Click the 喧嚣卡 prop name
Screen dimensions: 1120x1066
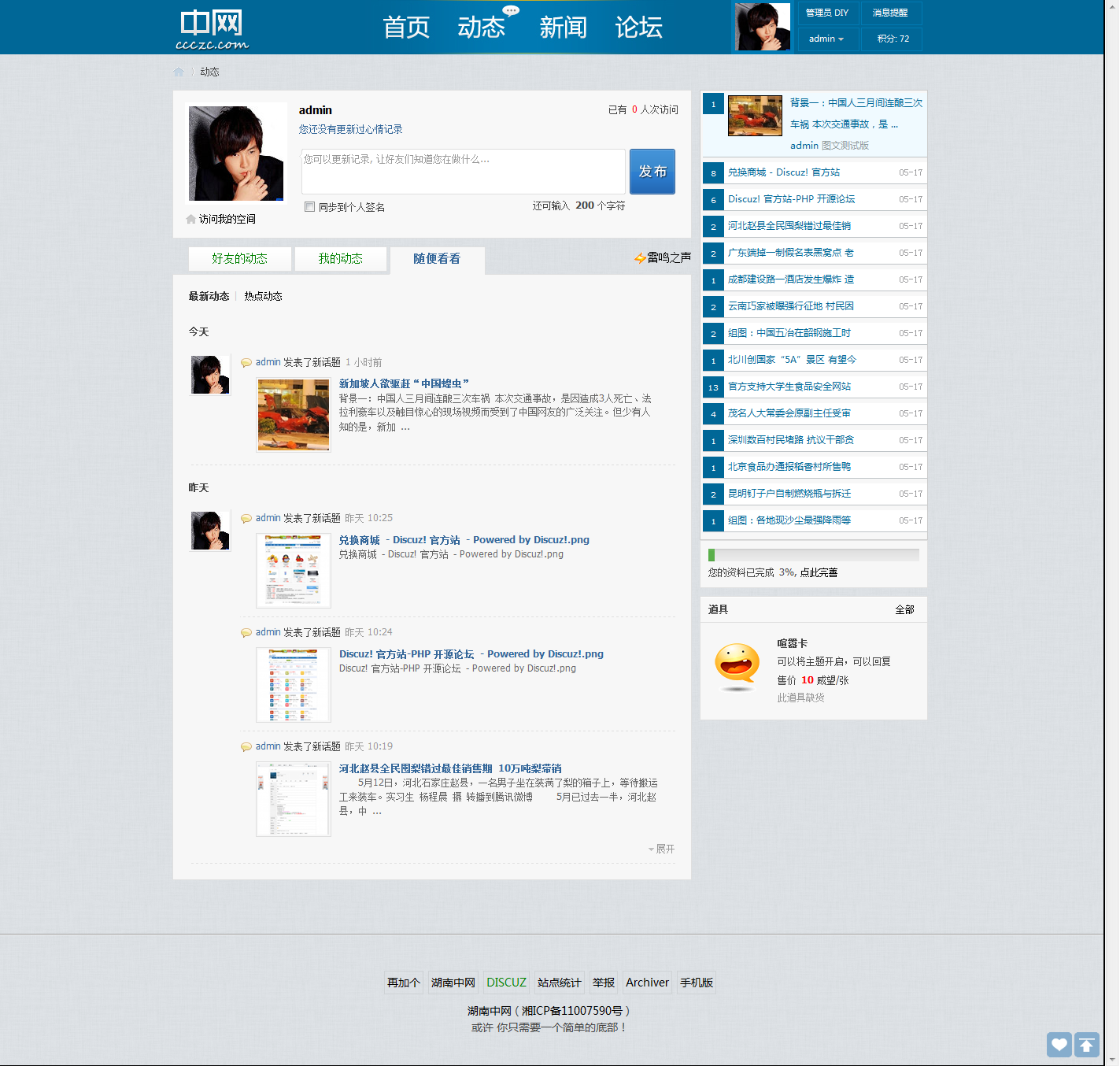point(793,643)
